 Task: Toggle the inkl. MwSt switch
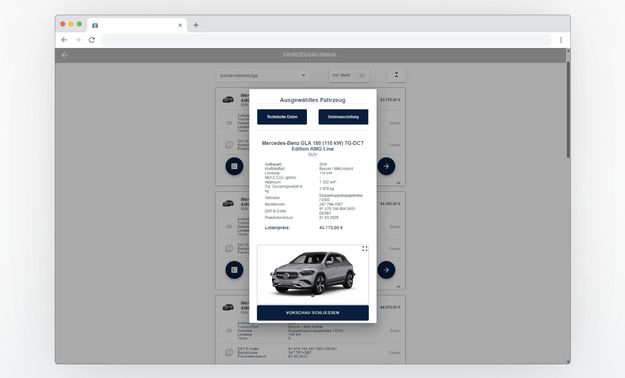[x=360, y=75]
